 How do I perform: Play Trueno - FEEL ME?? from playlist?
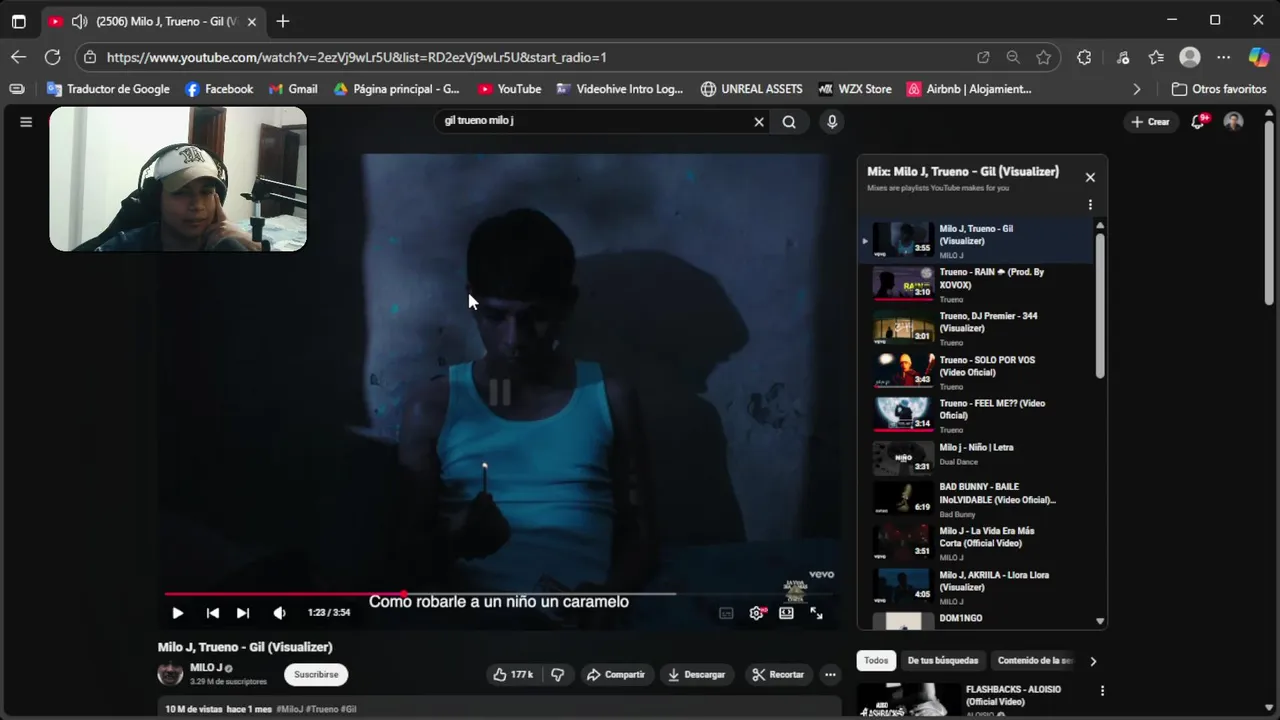tap(975, 416)
